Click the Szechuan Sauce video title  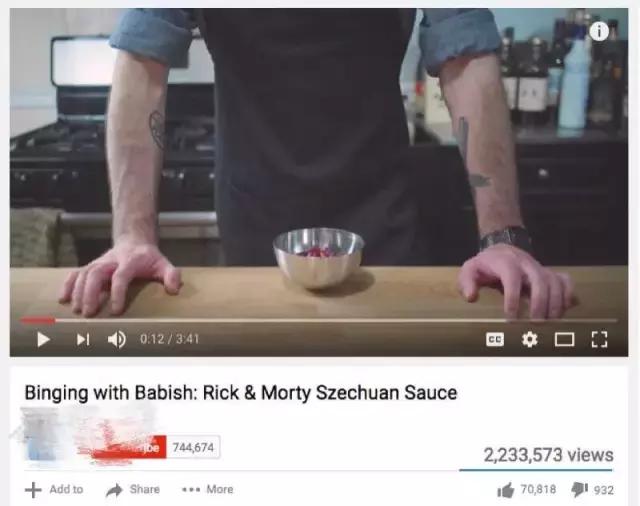(241, 393)
